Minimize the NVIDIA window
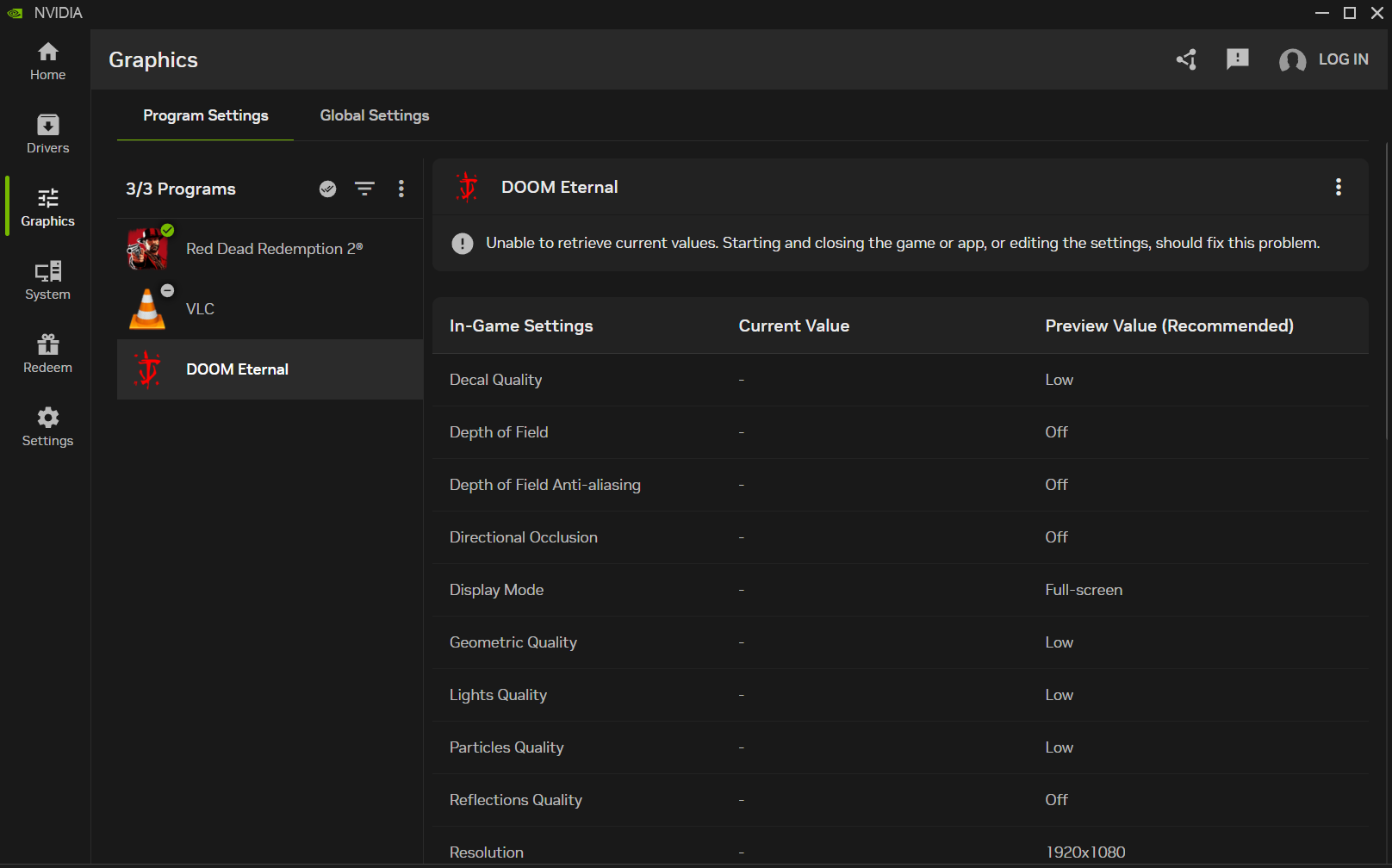Viewport: 1392px width, 868px height. point(1322,13)
